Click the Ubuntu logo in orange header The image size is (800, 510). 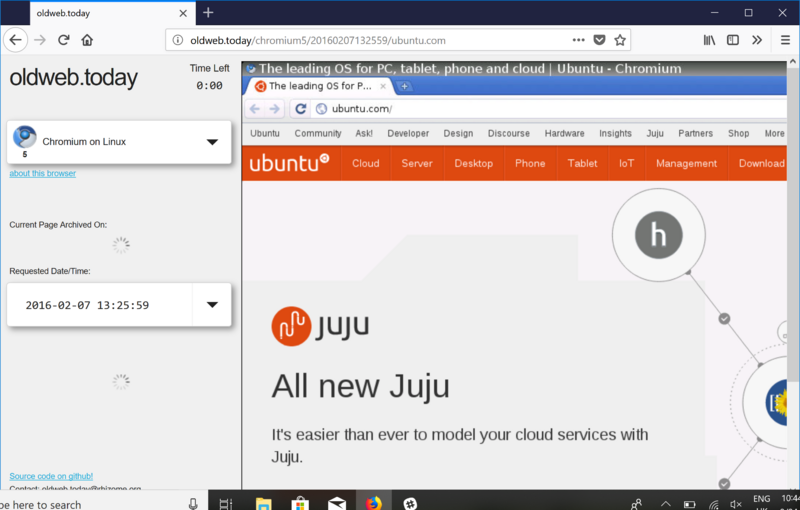coord(289,163)
